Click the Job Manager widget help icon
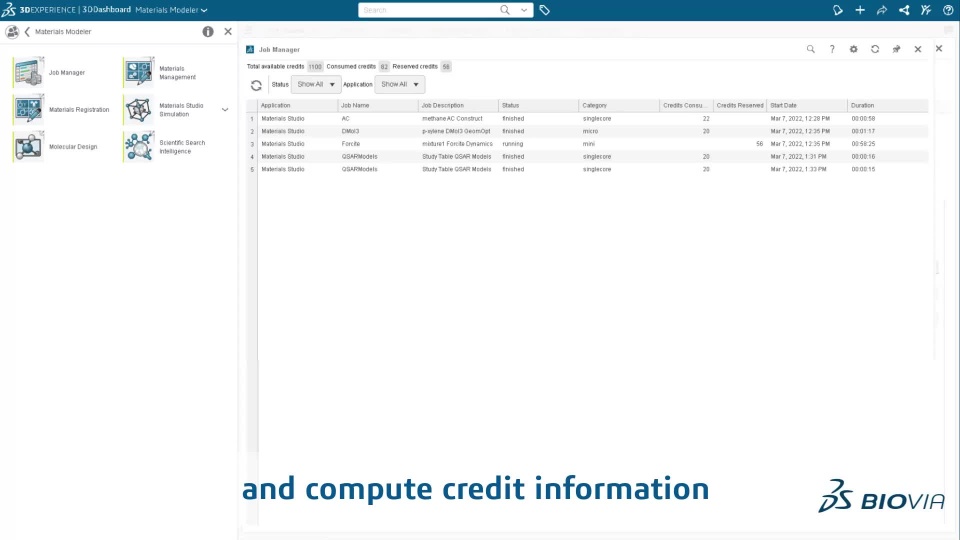This screenshot has height=540, width=960. [x=832, y=49]
